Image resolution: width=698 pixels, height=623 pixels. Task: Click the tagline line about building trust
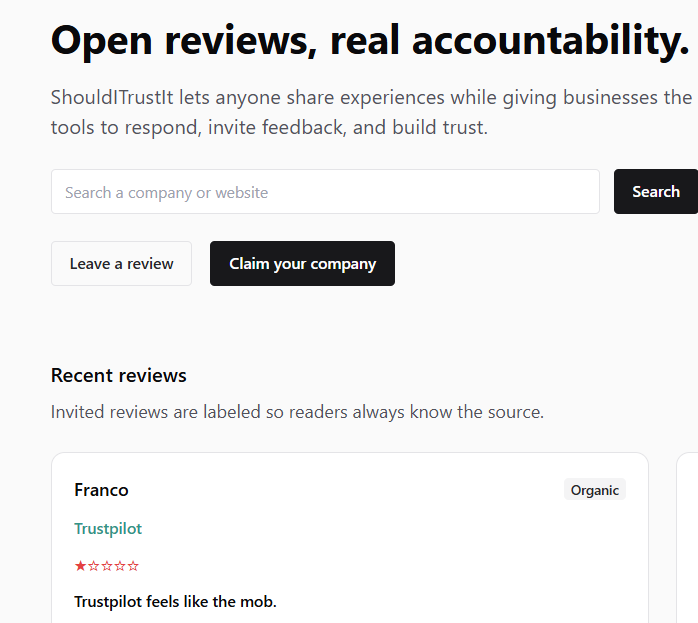(x=269, y=128)
